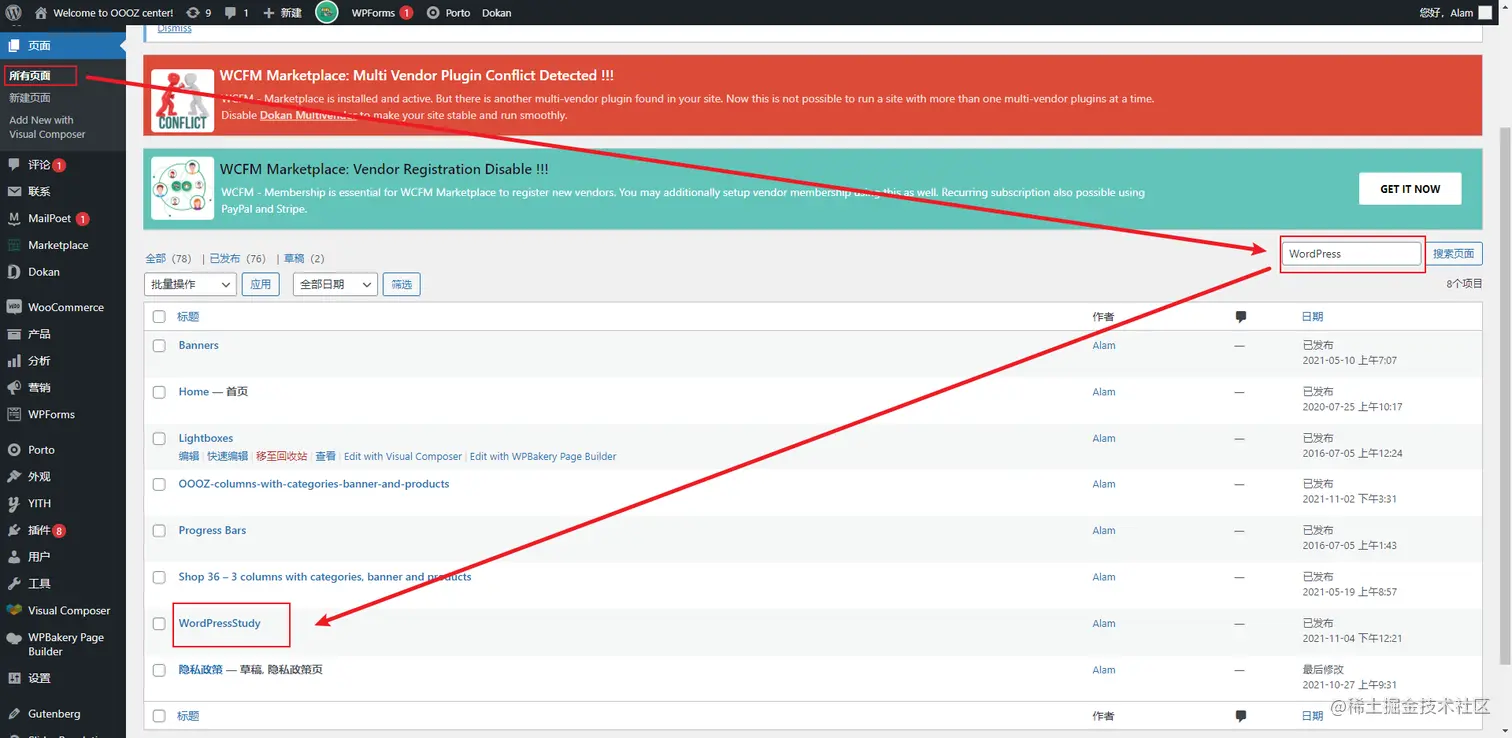Tick select-all checkbox in table footer
This screenshot has width=1512, height=738.
[159, 716]
